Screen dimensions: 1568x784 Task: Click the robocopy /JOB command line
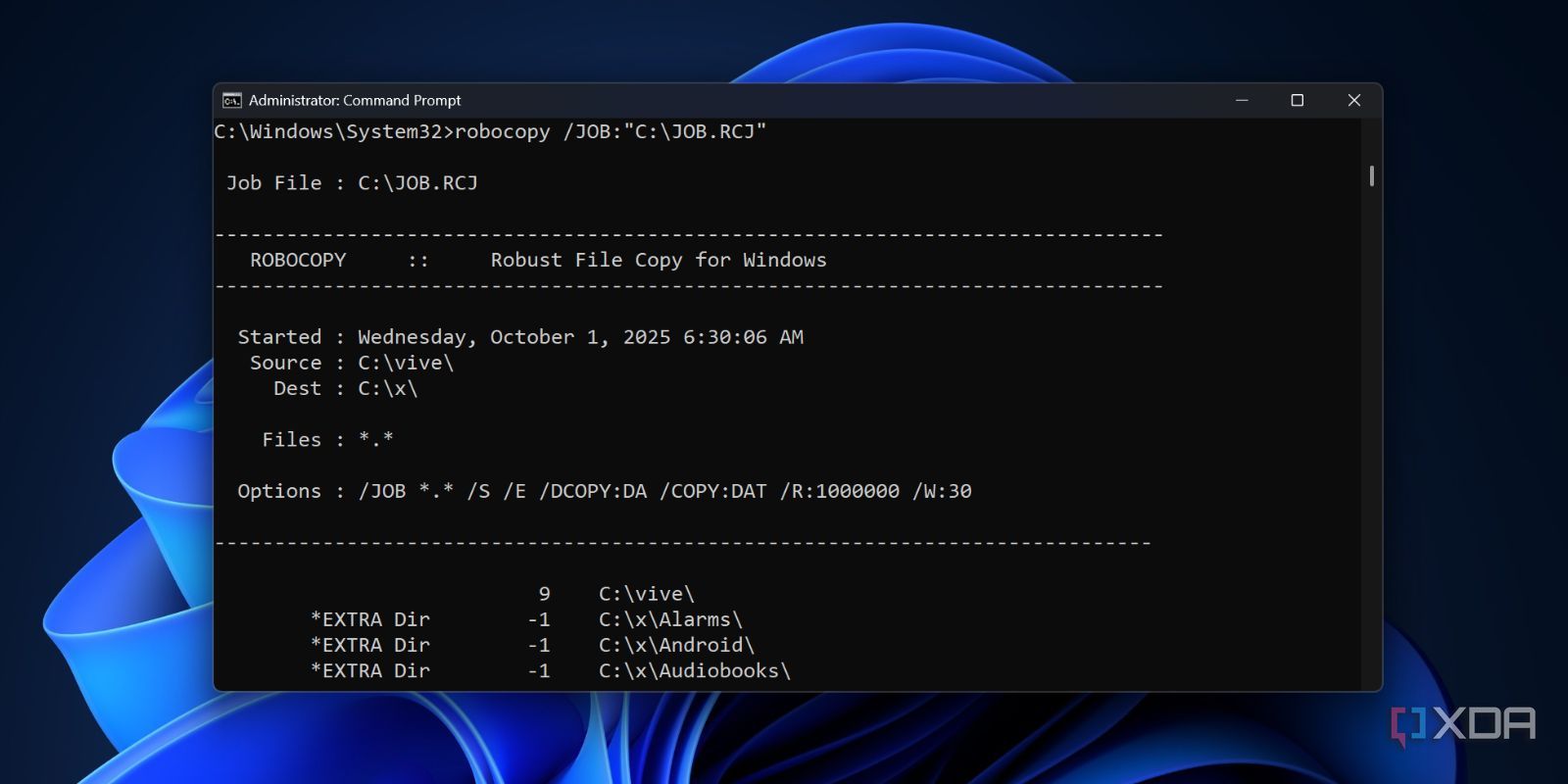[x=490, y=131]
